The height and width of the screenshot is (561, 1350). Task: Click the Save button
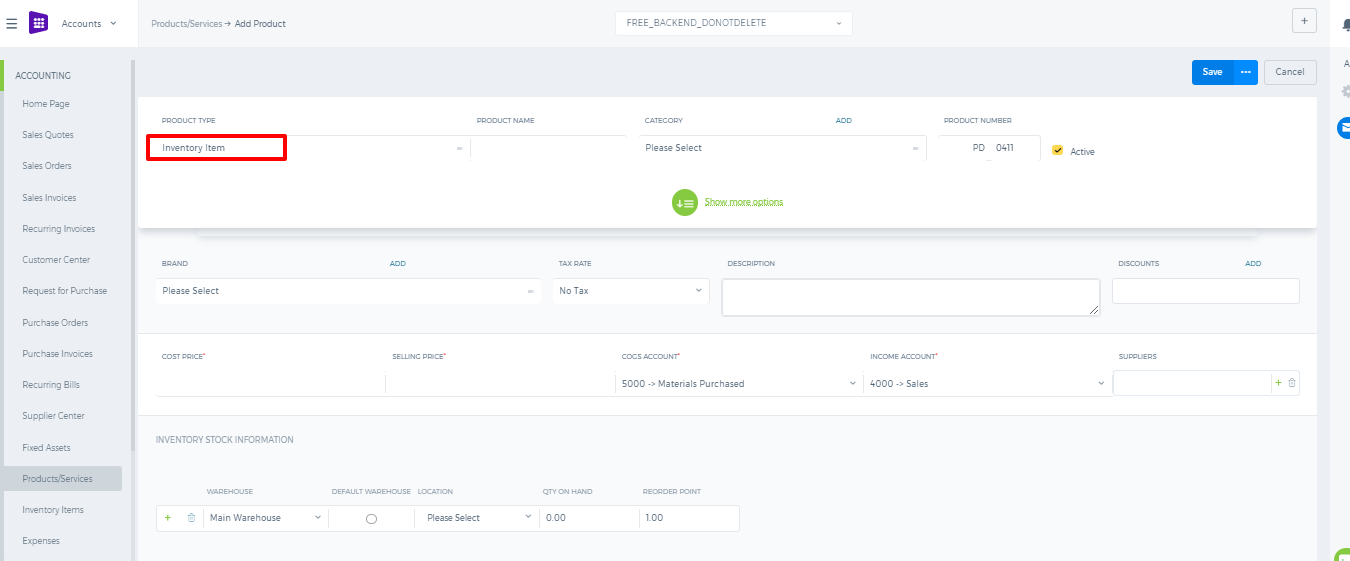click(1213, 72)
